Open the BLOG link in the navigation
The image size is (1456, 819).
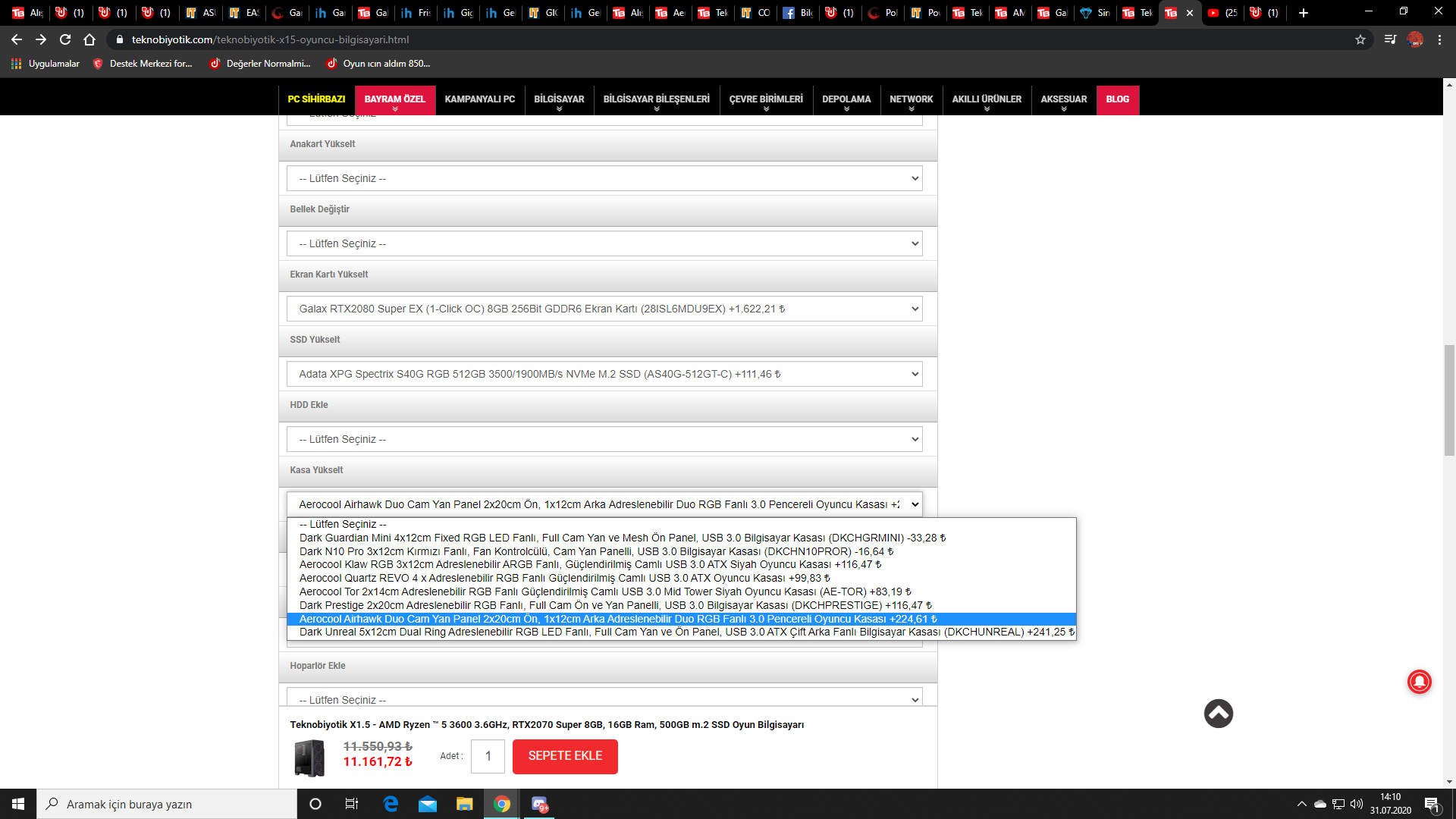[1117, 99]
